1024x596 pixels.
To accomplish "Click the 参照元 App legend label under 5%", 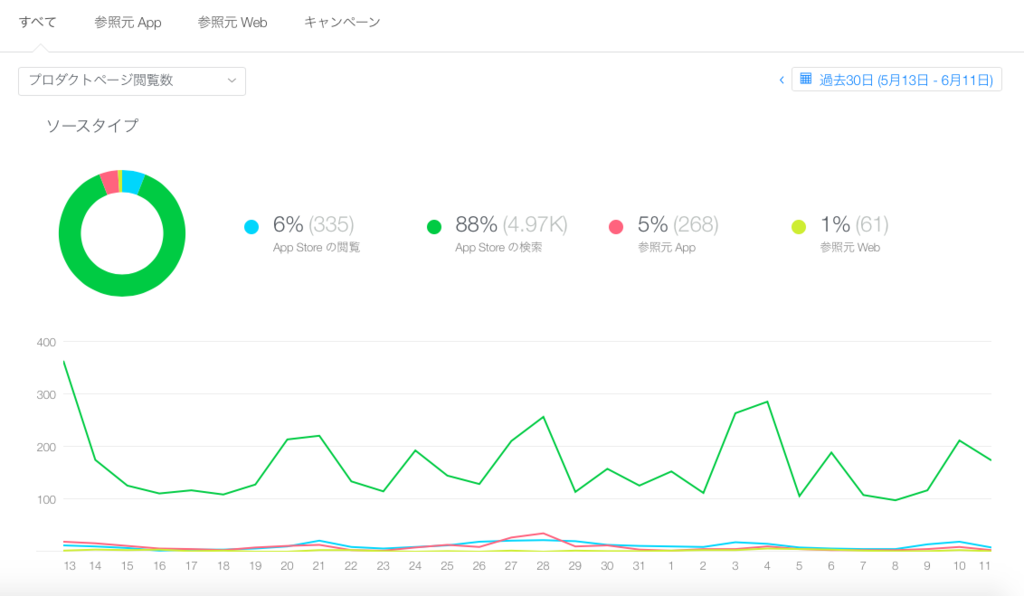I will point(667,247).
